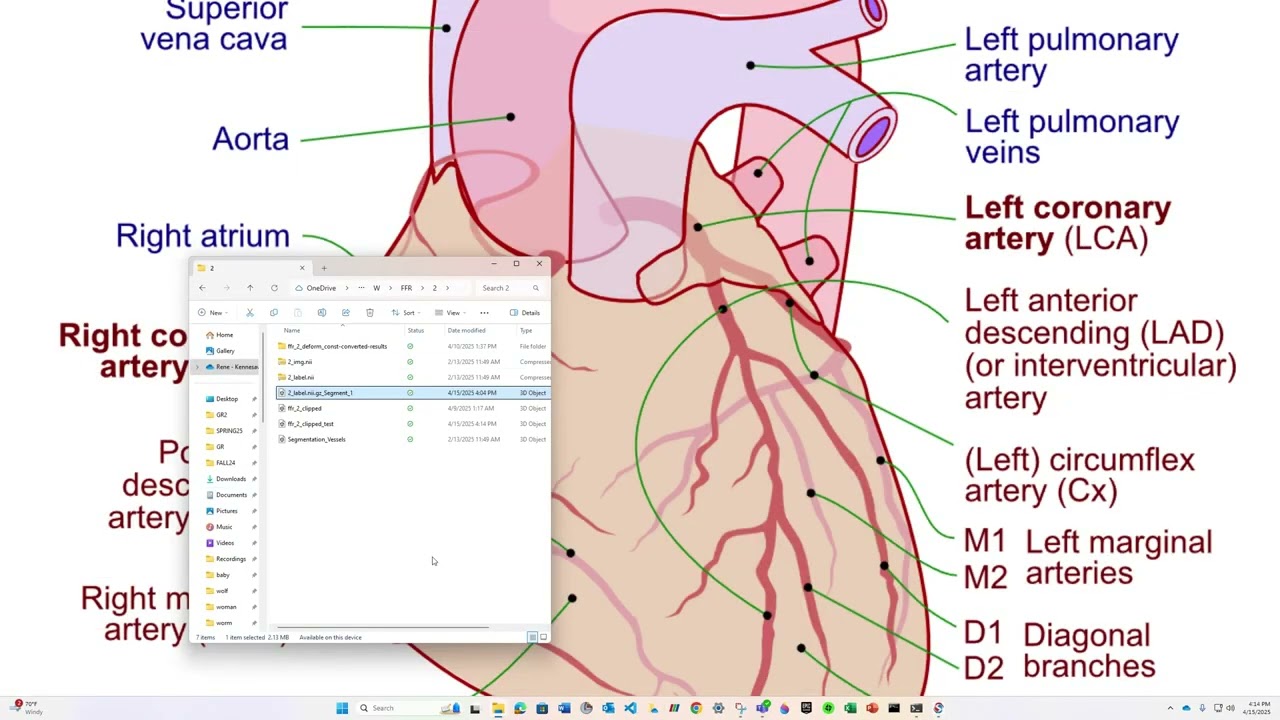
Task: Expand the Rene - Kennesaw OneDrive tree node
Action: [x=197, y=367]
